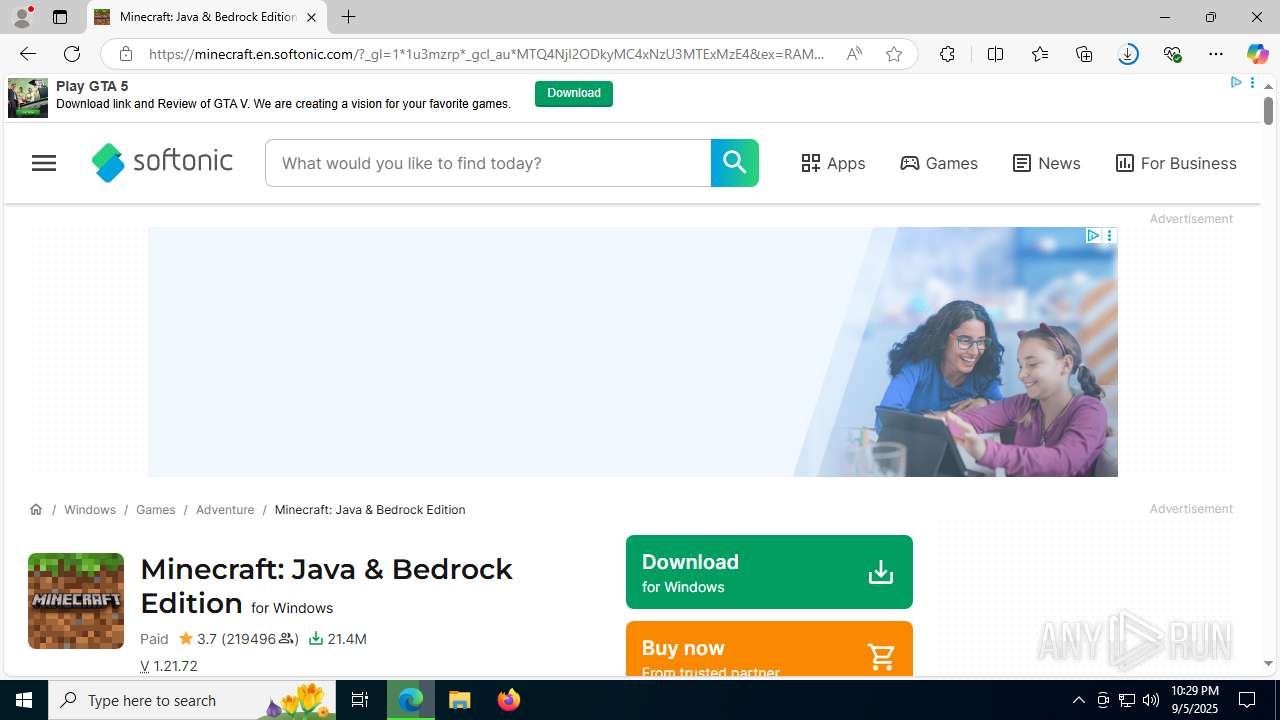Click the Buy now button
Viewport: 1280px width, 720px height.
tap(769, 649)
